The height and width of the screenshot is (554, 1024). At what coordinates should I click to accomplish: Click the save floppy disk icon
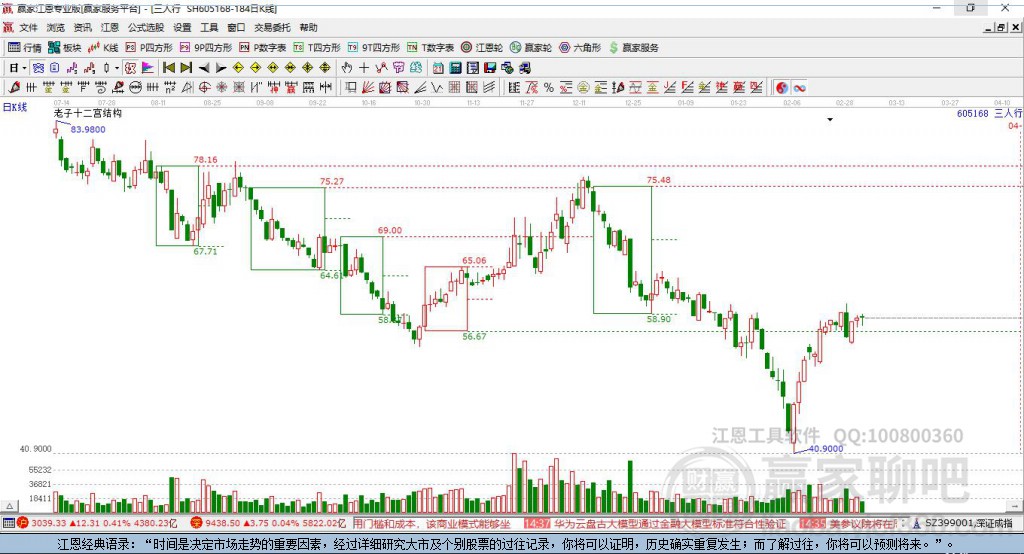point(490,68)
